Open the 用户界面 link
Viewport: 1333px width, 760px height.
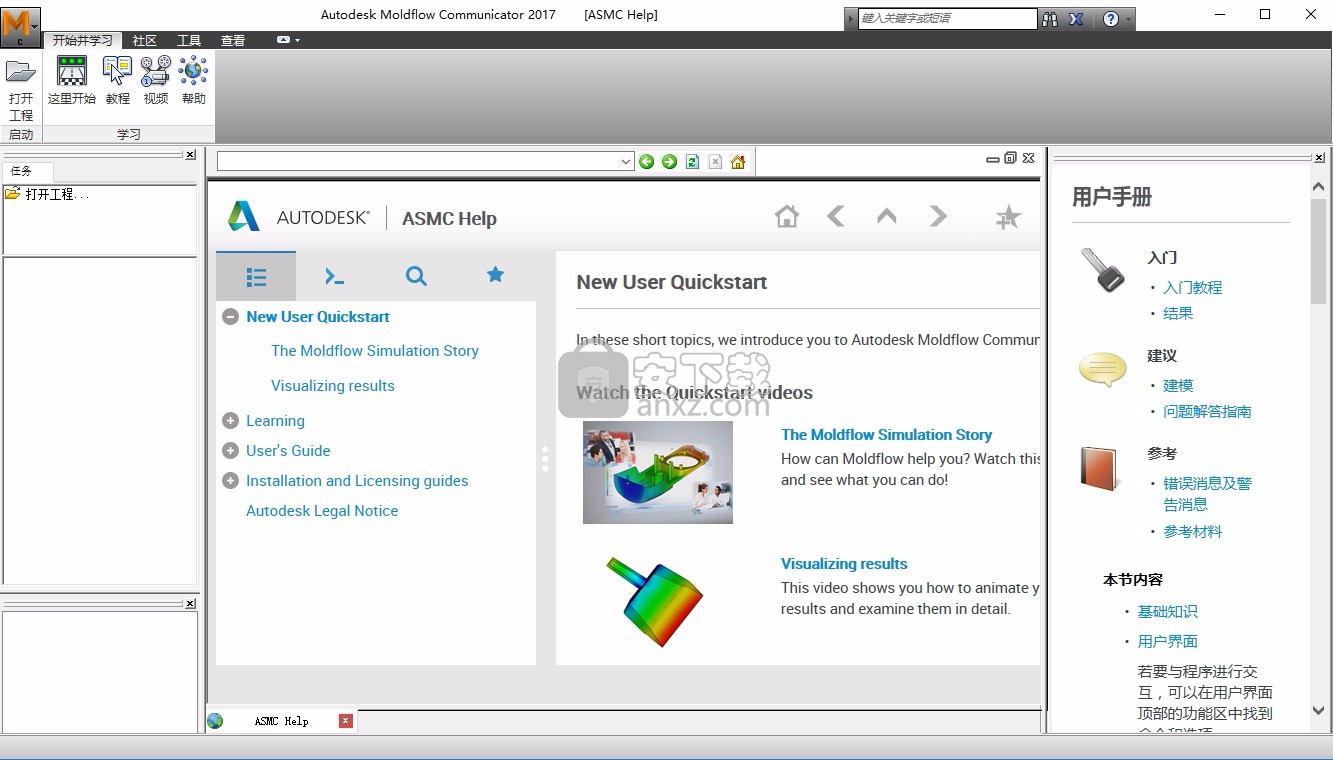pos(1167,641)
